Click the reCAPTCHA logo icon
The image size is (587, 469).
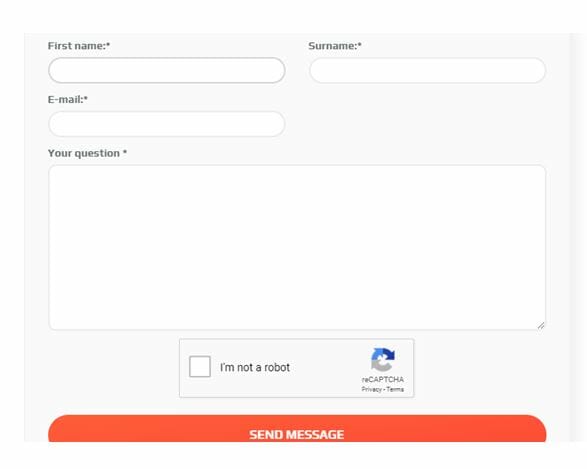click(383, 359)
